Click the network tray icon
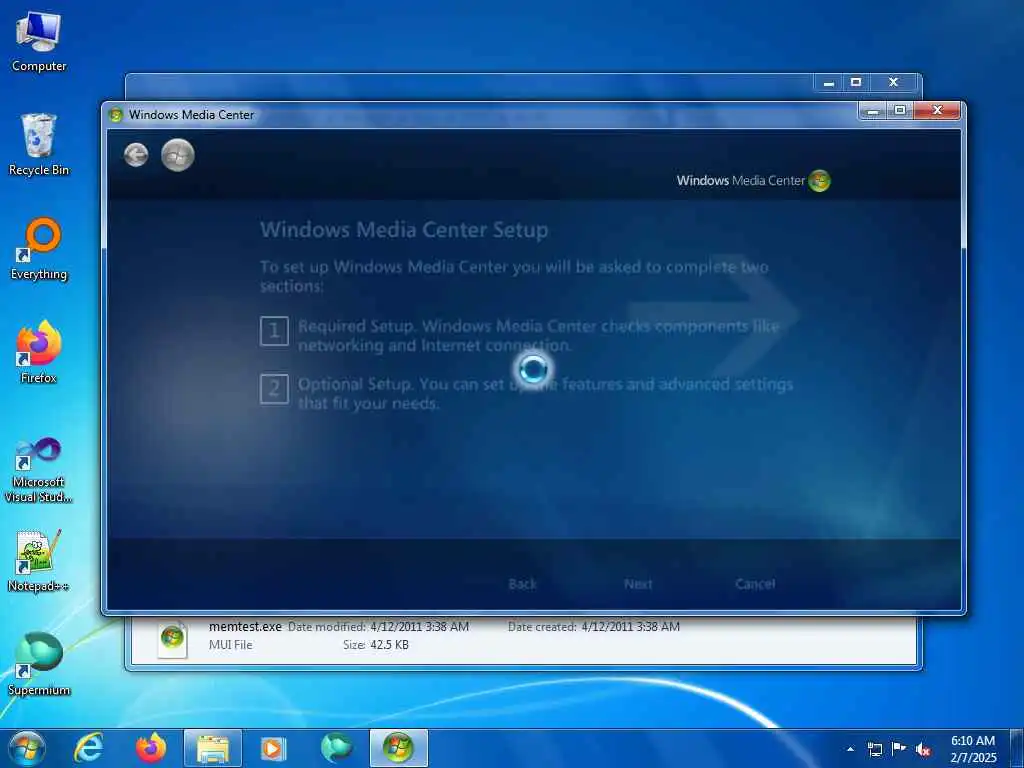Viewport: 1024px width, 768px height. click(874, 749)
